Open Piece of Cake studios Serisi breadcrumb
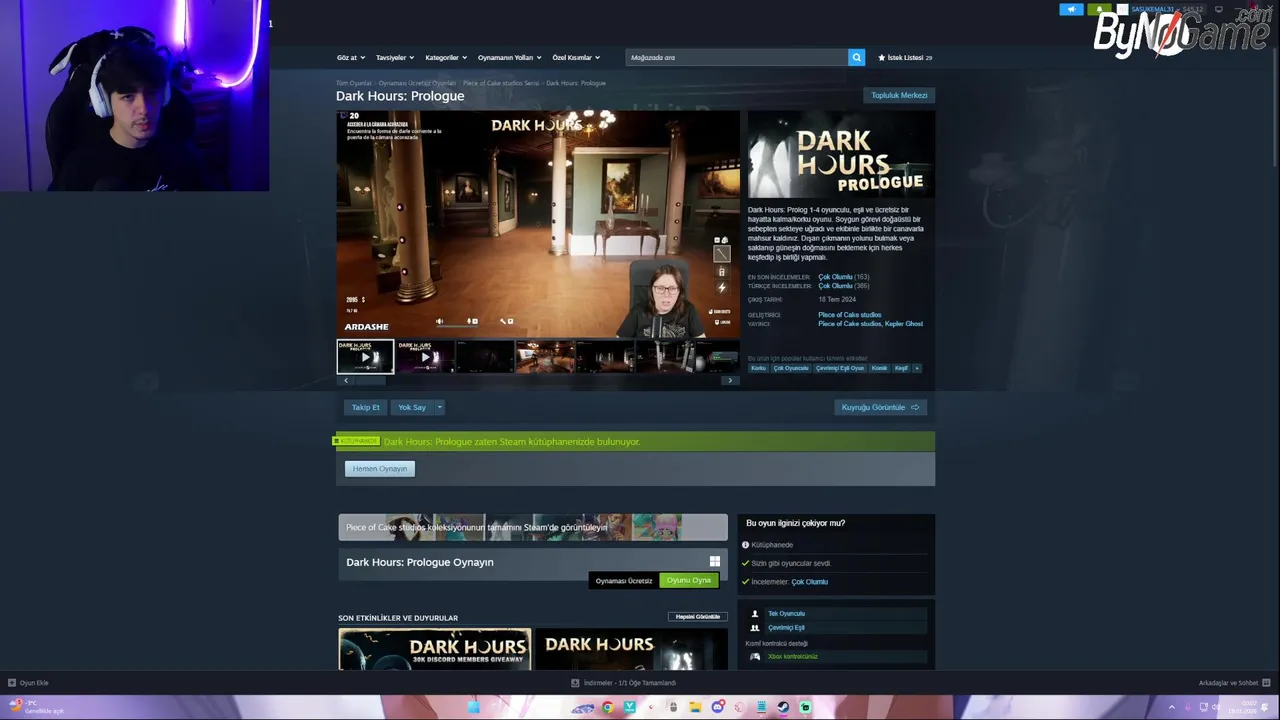The image size is (1280, 720). coord(501,83)
